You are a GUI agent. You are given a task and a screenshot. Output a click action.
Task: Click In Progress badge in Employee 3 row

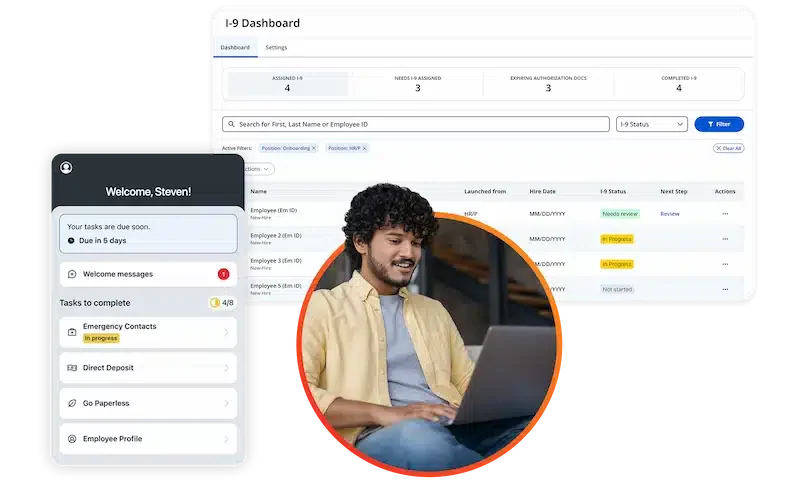pos(617,264)
